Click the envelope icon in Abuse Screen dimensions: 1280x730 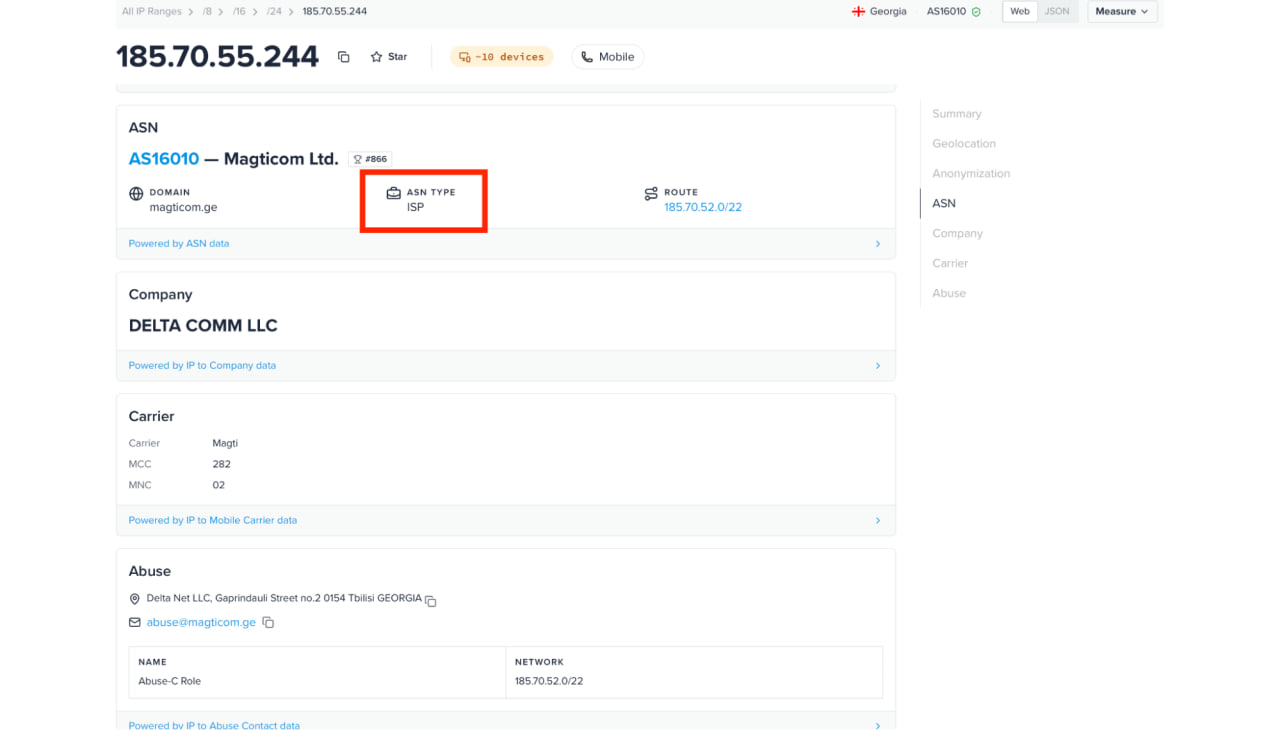pyautogui.click(x=135, y=622)
